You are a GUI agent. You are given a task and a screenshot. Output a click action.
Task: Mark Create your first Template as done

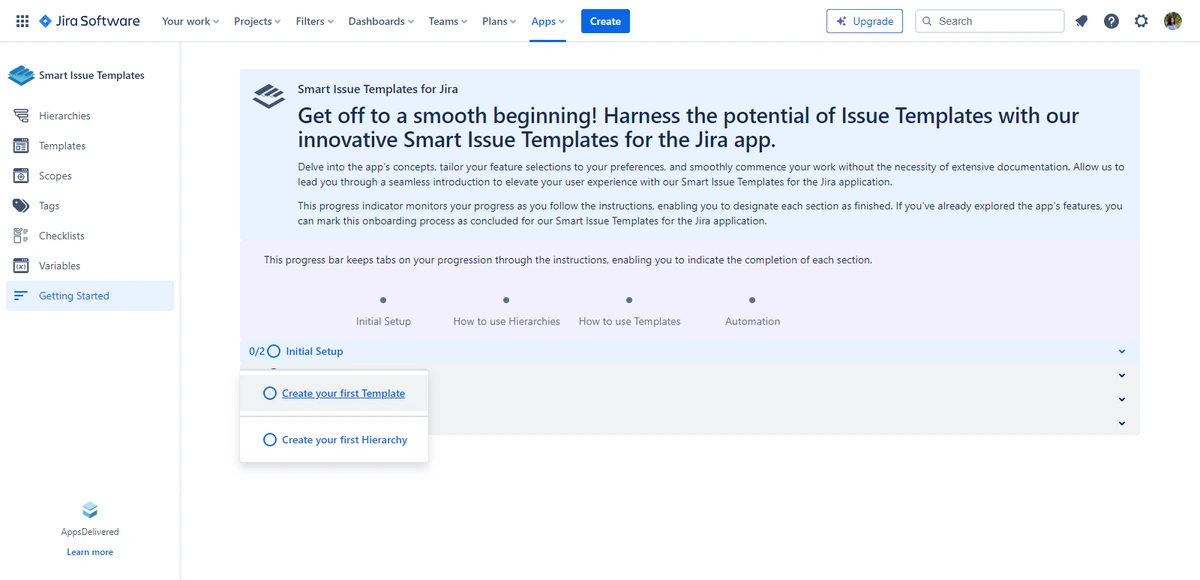tap(269, 393)
